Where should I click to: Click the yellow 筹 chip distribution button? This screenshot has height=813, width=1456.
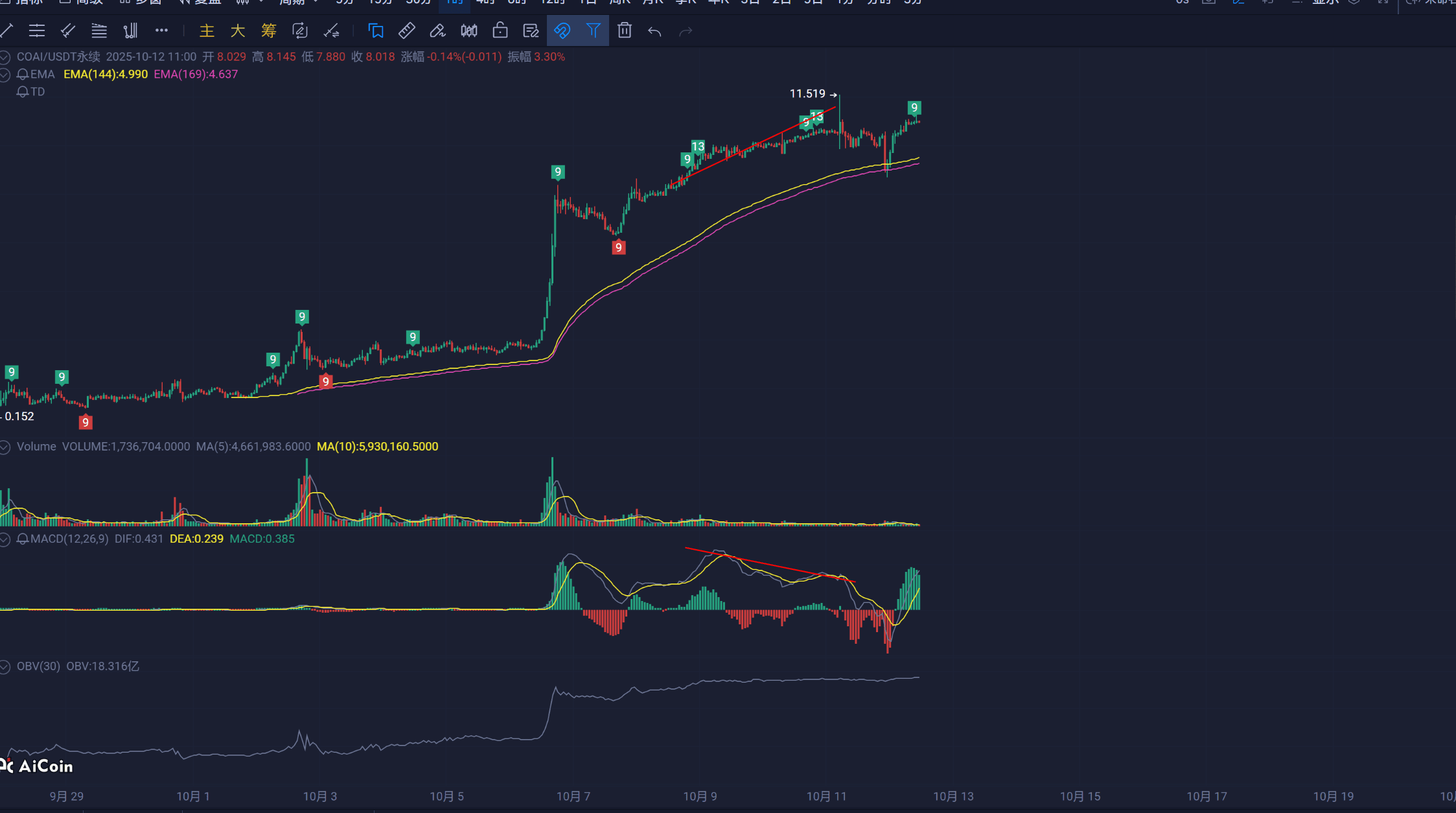[268, 30]
